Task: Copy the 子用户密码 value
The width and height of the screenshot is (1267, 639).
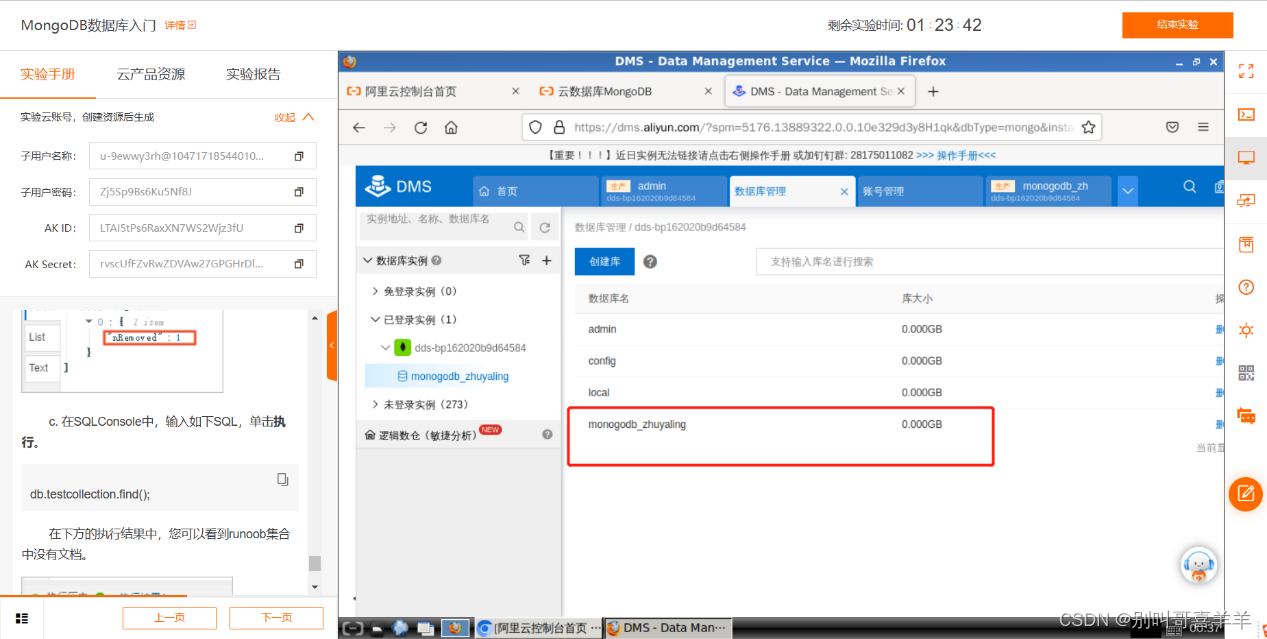Action: (x=298, y=192)
